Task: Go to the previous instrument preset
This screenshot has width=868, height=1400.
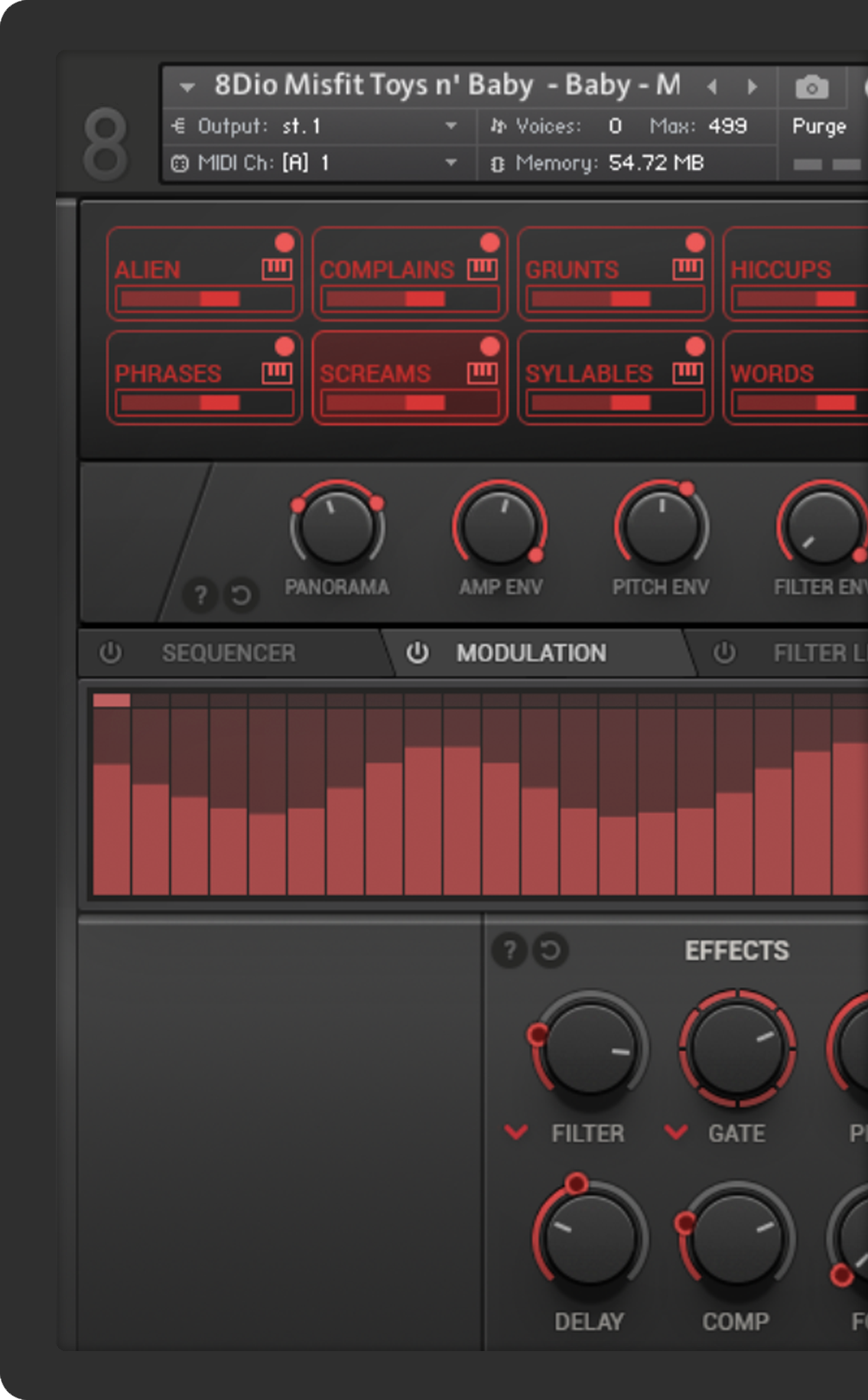Action: pyautogui.click(x=712, y=86)
